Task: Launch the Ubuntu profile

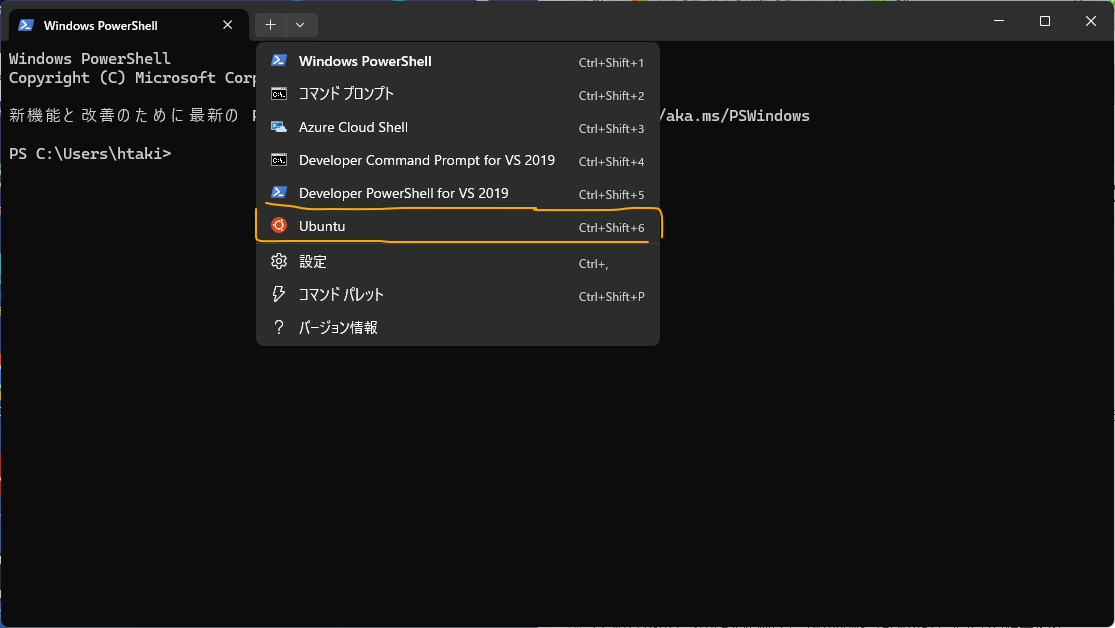Action: (x=458, y=226)
